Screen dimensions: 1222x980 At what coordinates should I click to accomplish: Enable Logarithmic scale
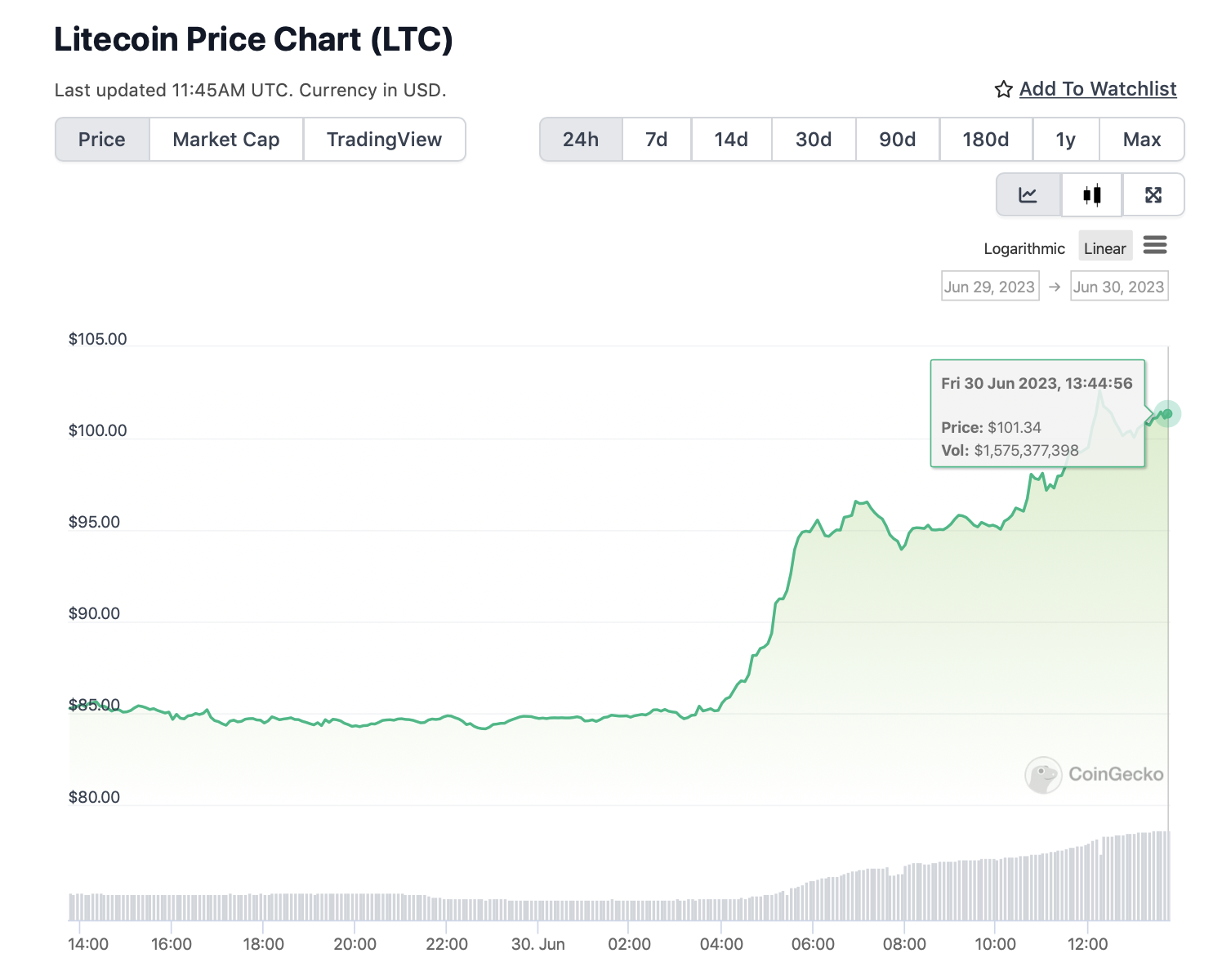1024,248
